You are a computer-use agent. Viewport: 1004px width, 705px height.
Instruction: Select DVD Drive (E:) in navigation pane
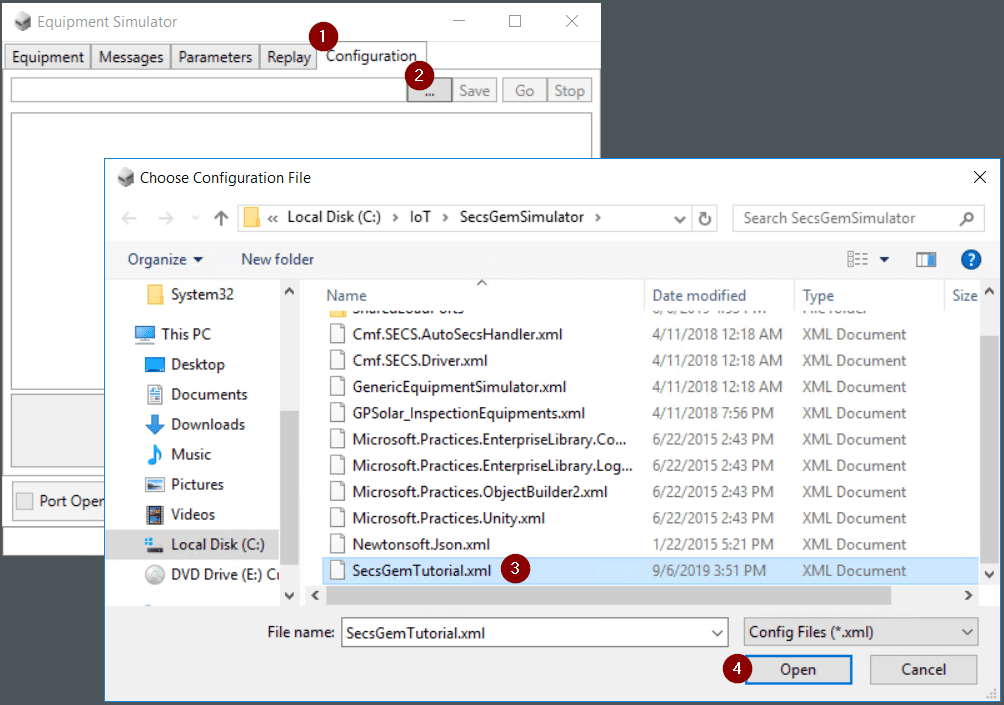tap(212, 575)
